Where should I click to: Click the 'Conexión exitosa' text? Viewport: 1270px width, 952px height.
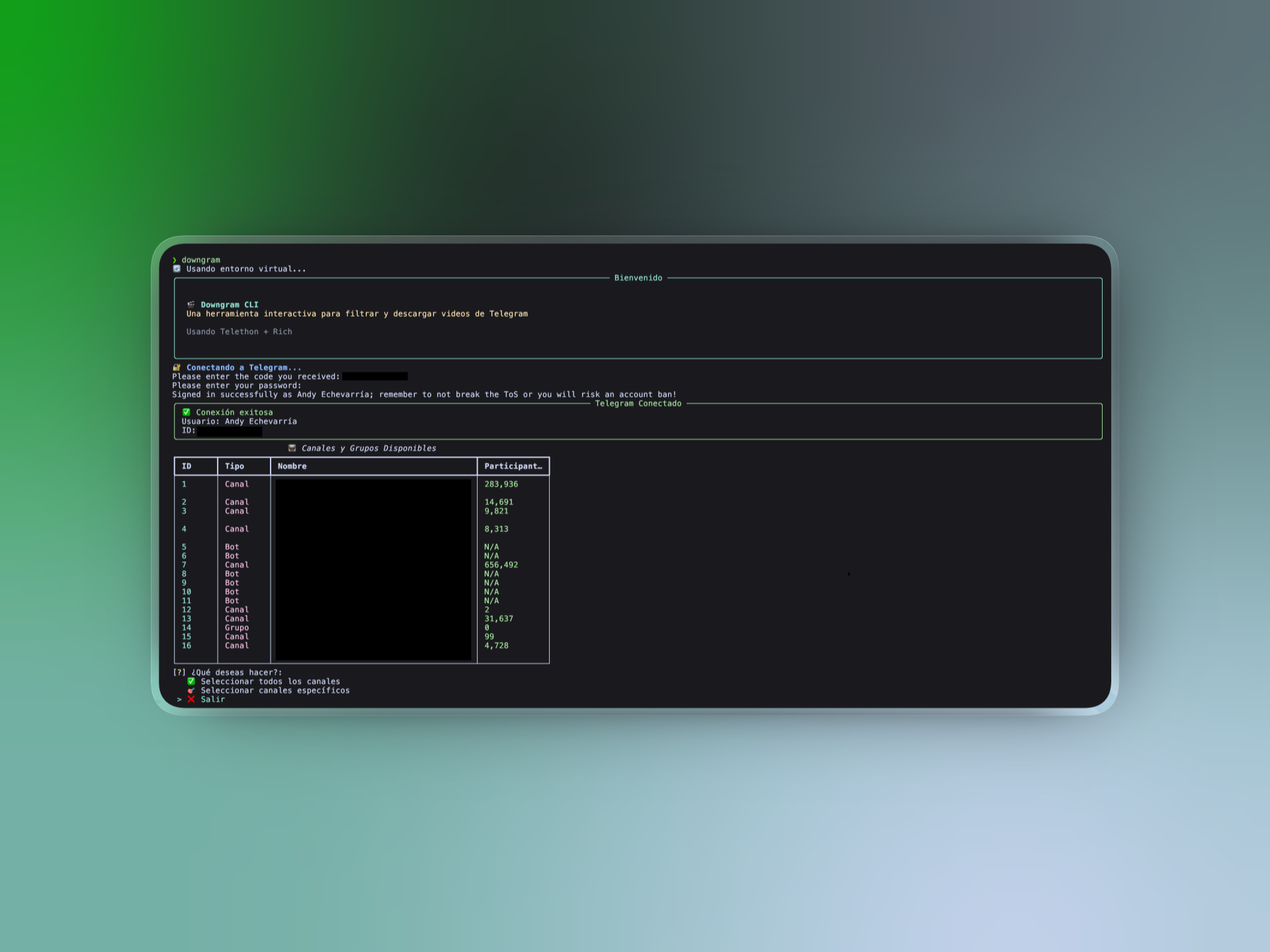[234, 413]
